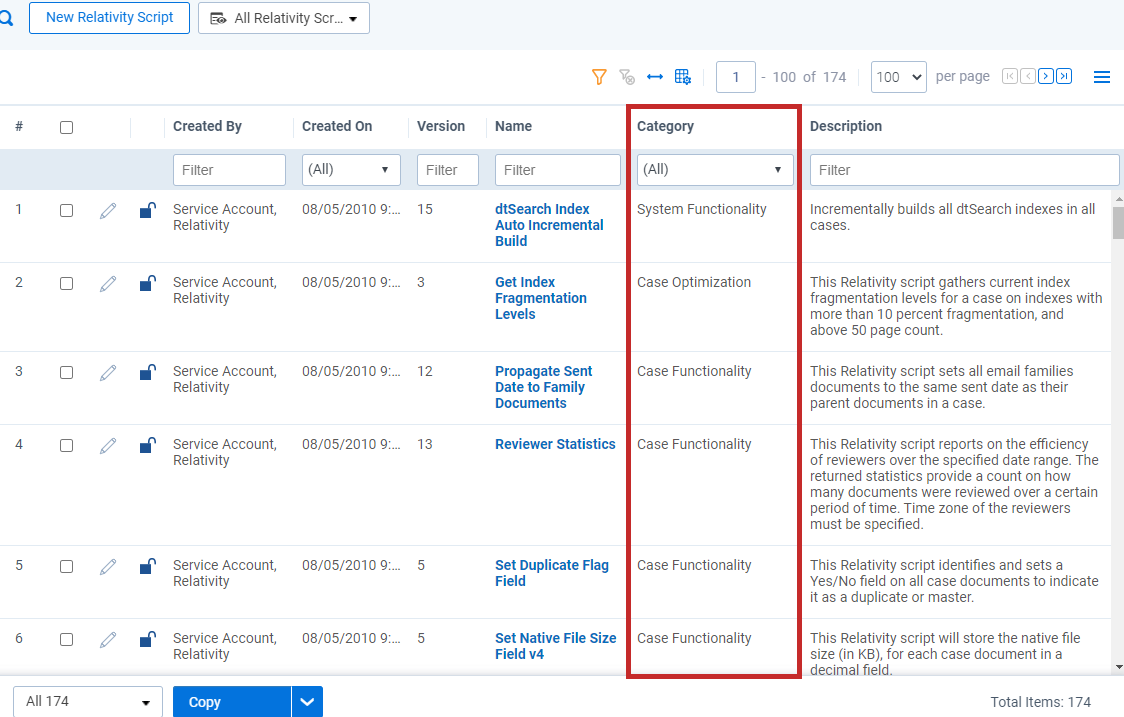Open the Category (All) filter dropdown
The height and width of the screenshot is (717, 1124).
tap(715, 170)
